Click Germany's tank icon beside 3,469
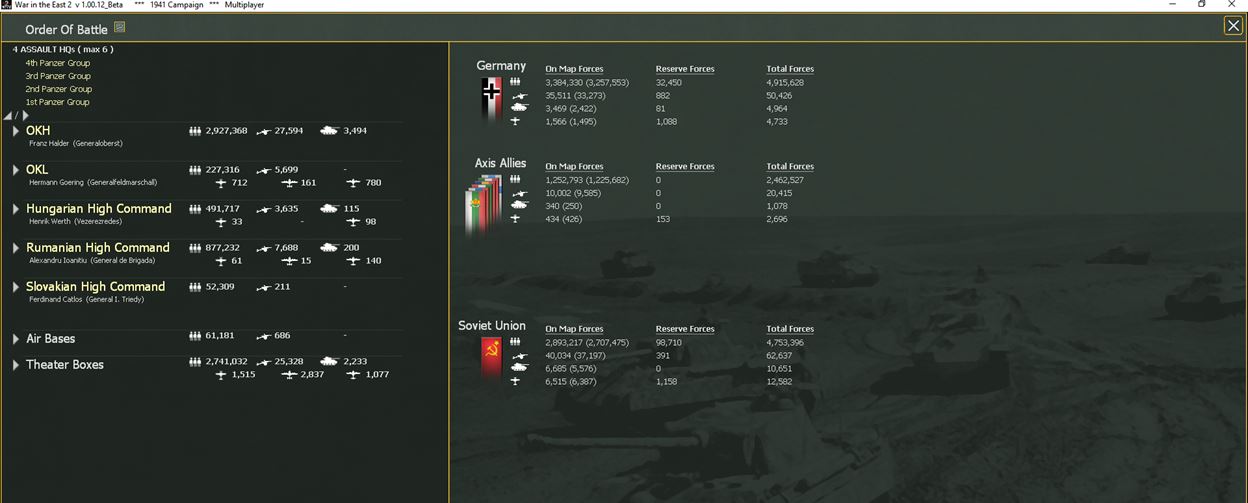Screen dimensions: 1248x503 coord(519,108)
